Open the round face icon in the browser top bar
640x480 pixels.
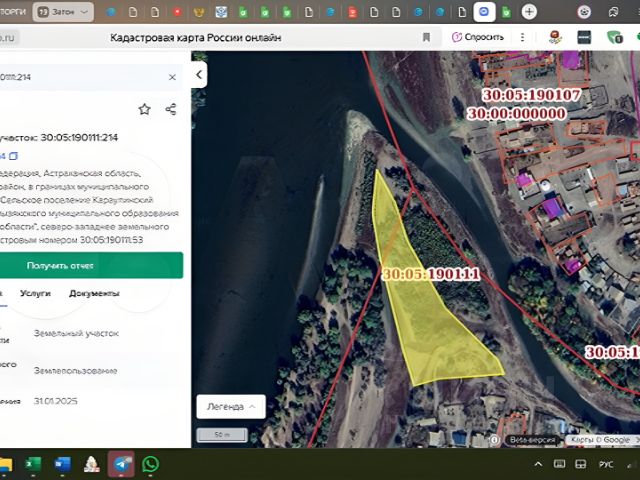[584, 12]
